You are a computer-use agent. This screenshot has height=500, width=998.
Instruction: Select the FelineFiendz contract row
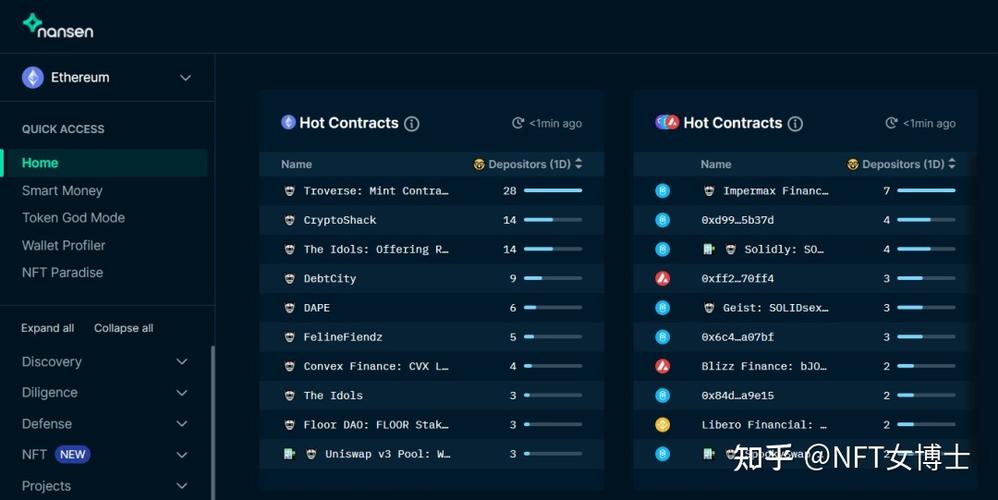[432, 337]
